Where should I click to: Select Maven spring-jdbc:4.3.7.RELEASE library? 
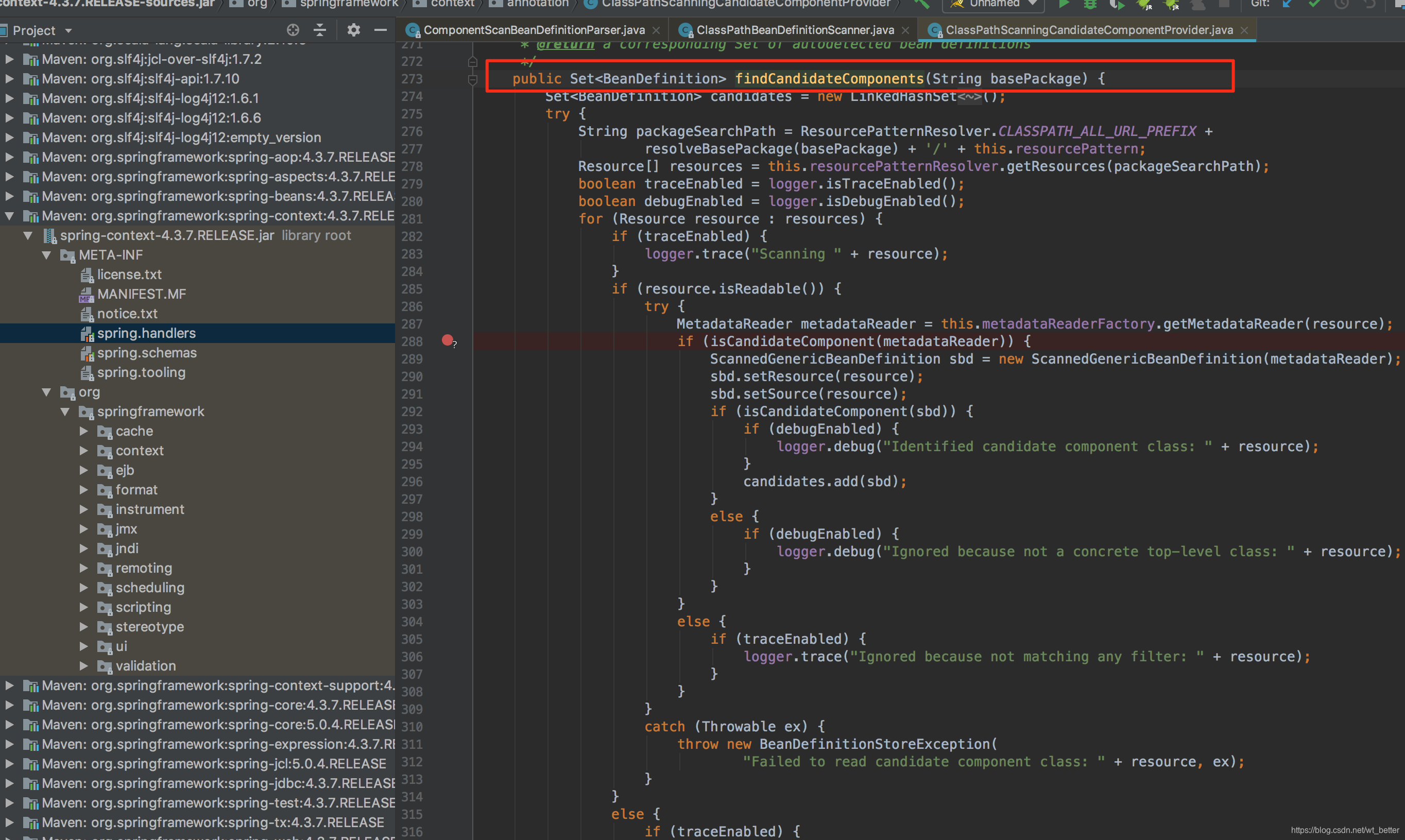coord(218,783)
